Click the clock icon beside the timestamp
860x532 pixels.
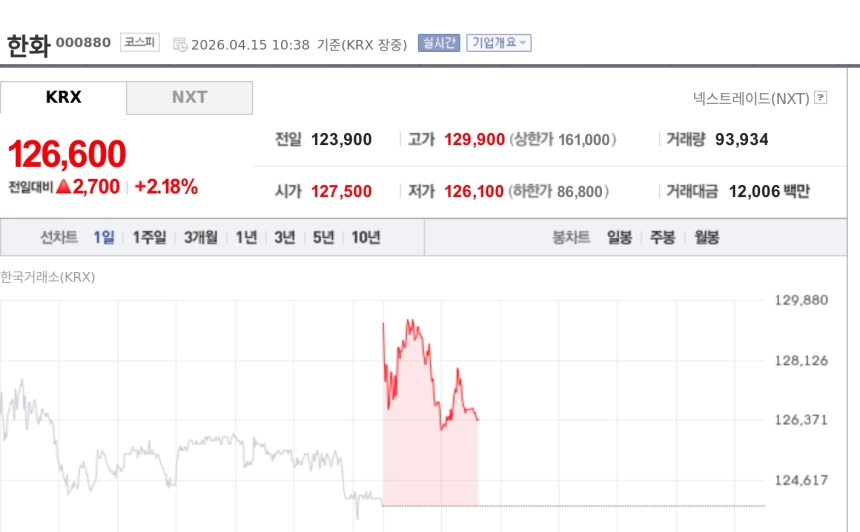[180, 44]
